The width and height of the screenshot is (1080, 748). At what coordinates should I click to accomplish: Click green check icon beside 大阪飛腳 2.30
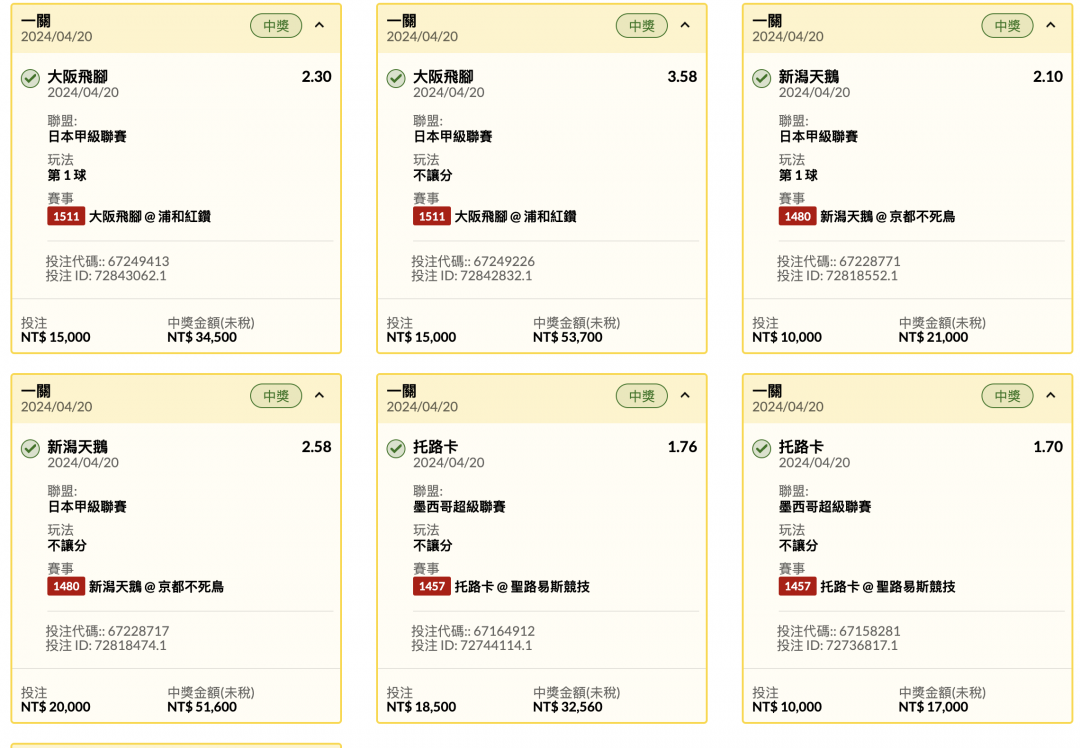30,79
